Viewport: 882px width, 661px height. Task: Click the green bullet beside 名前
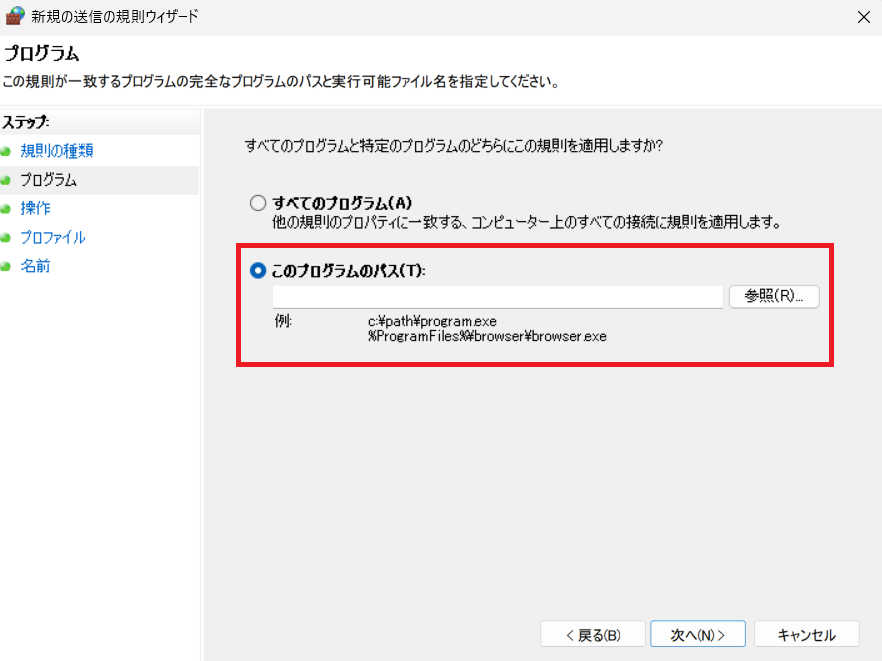coord(6,267)
